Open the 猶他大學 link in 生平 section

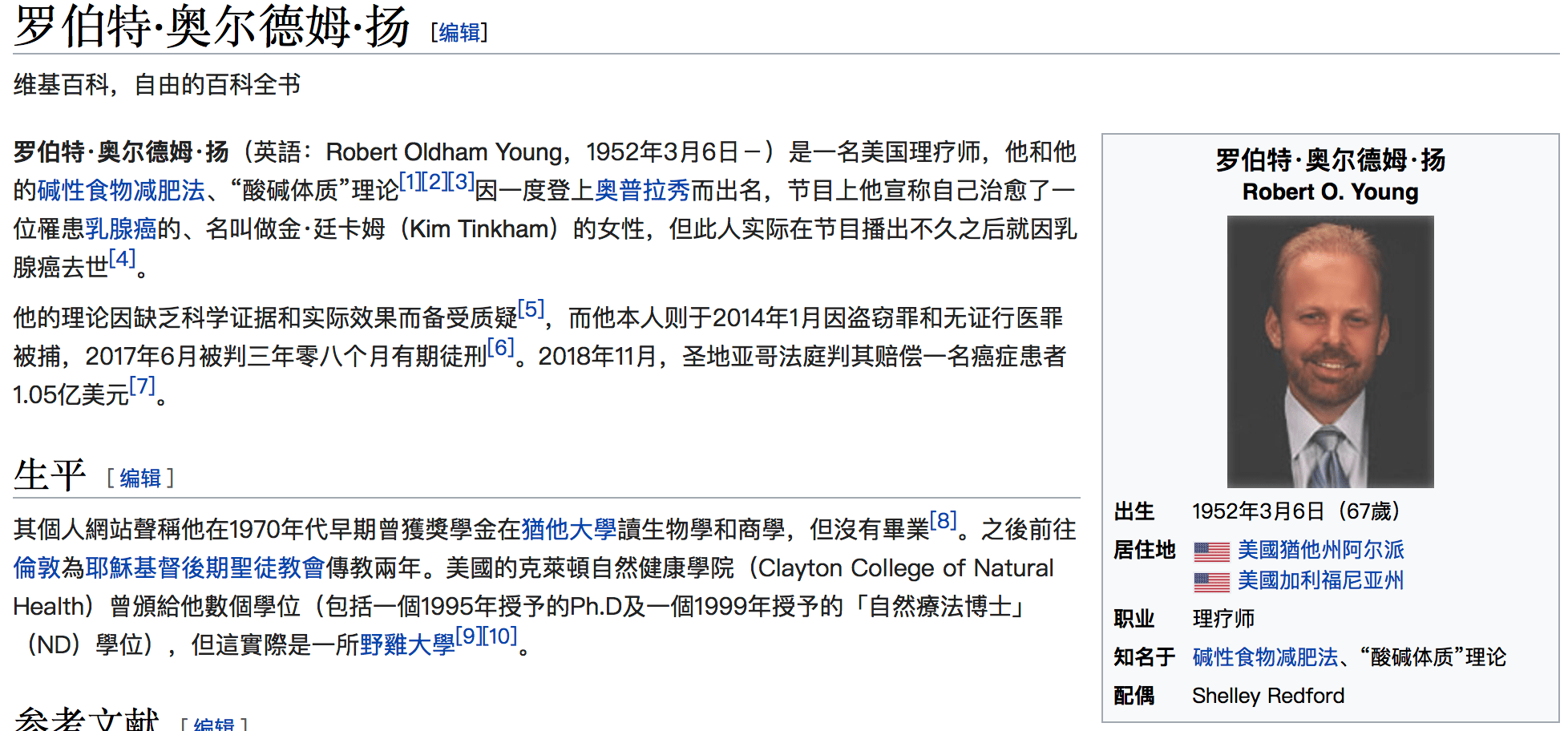click(x=568, y=530)
